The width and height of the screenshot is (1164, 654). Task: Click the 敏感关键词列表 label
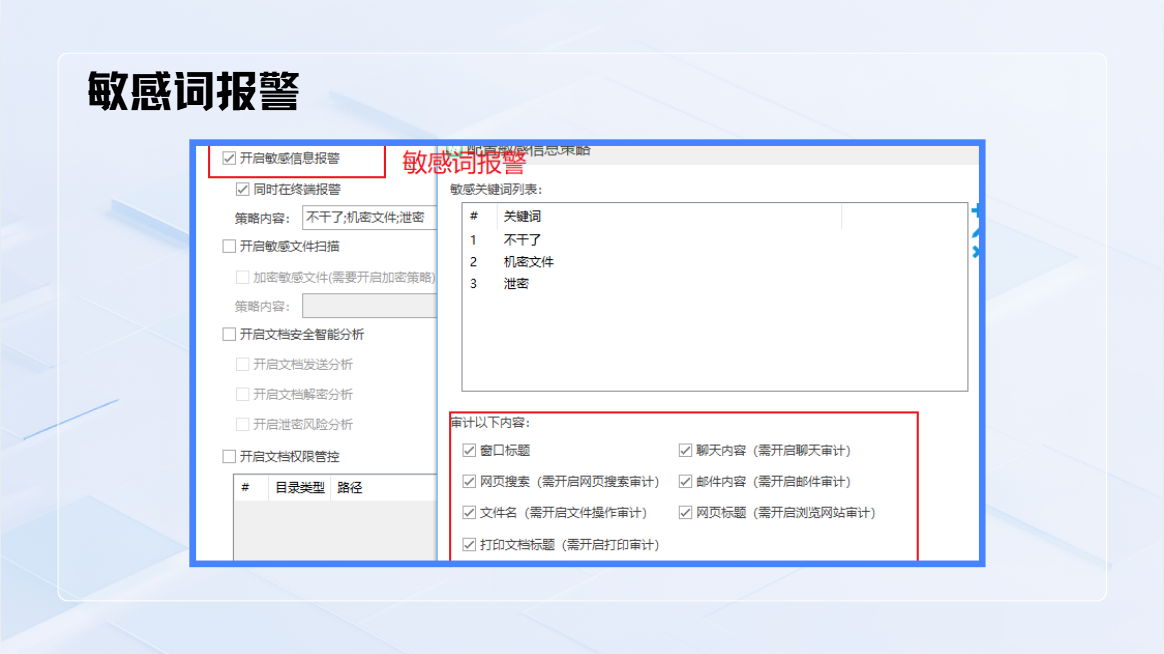[496, 189]
